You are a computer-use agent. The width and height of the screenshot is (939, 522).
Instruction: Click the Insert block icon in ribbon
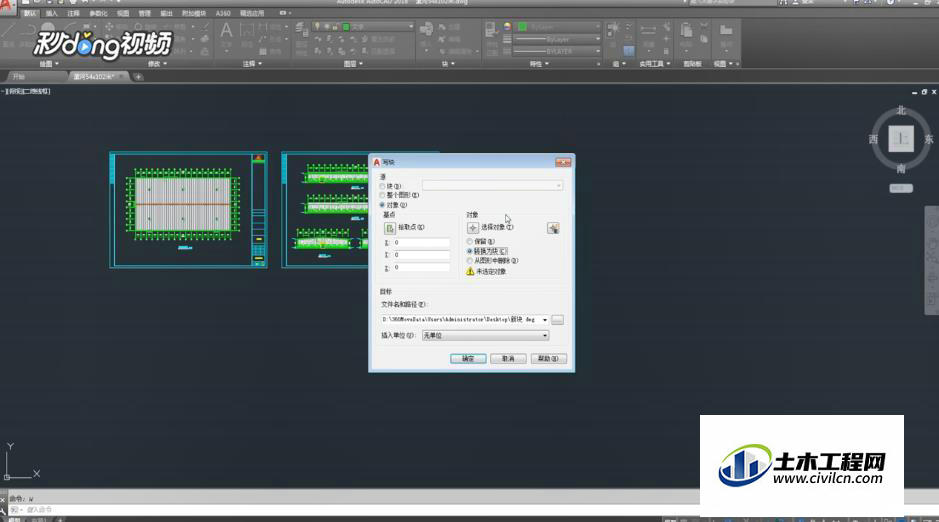tap(426, 29)
